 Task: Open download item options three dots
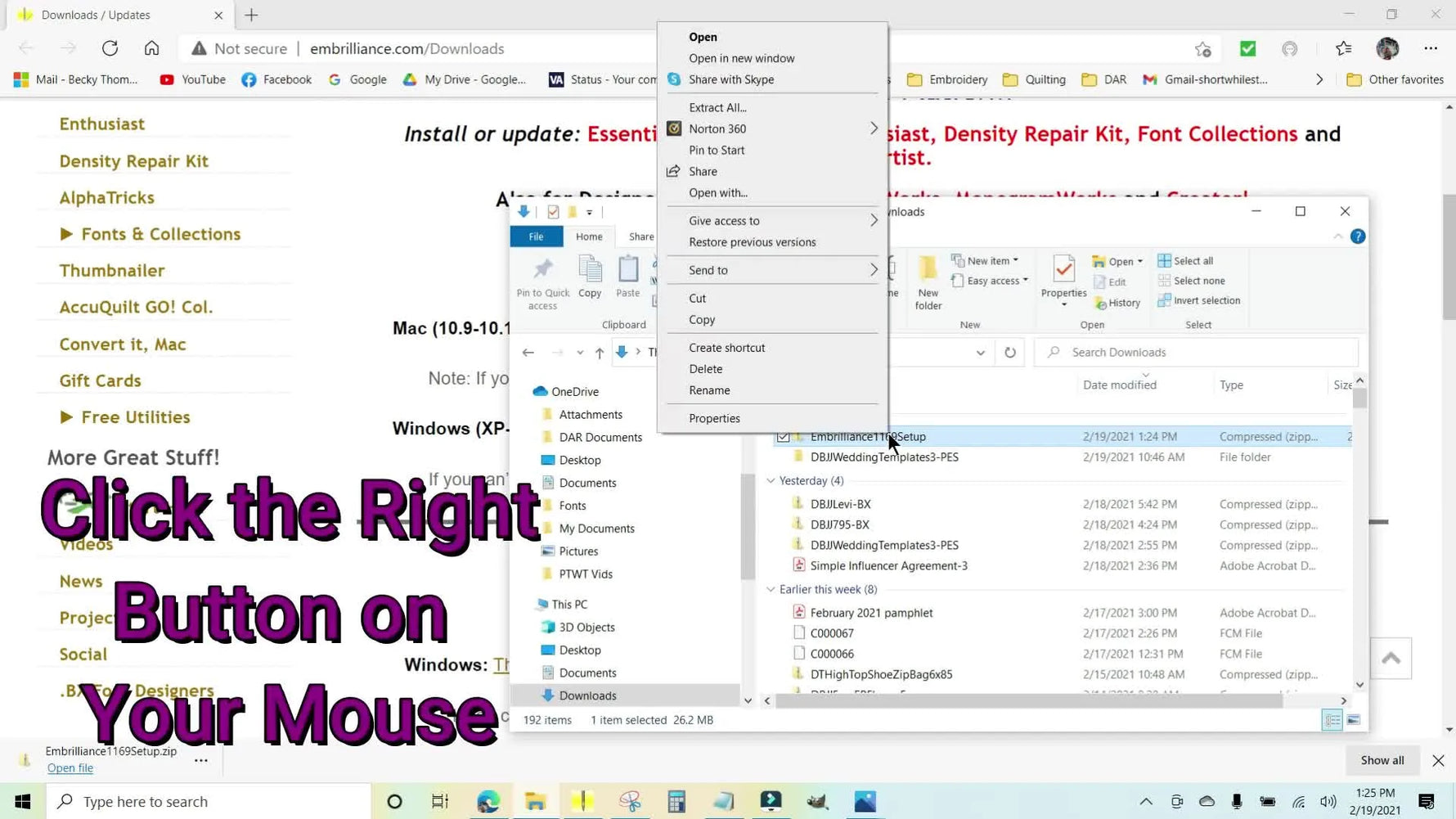click(x=200, y=761)
